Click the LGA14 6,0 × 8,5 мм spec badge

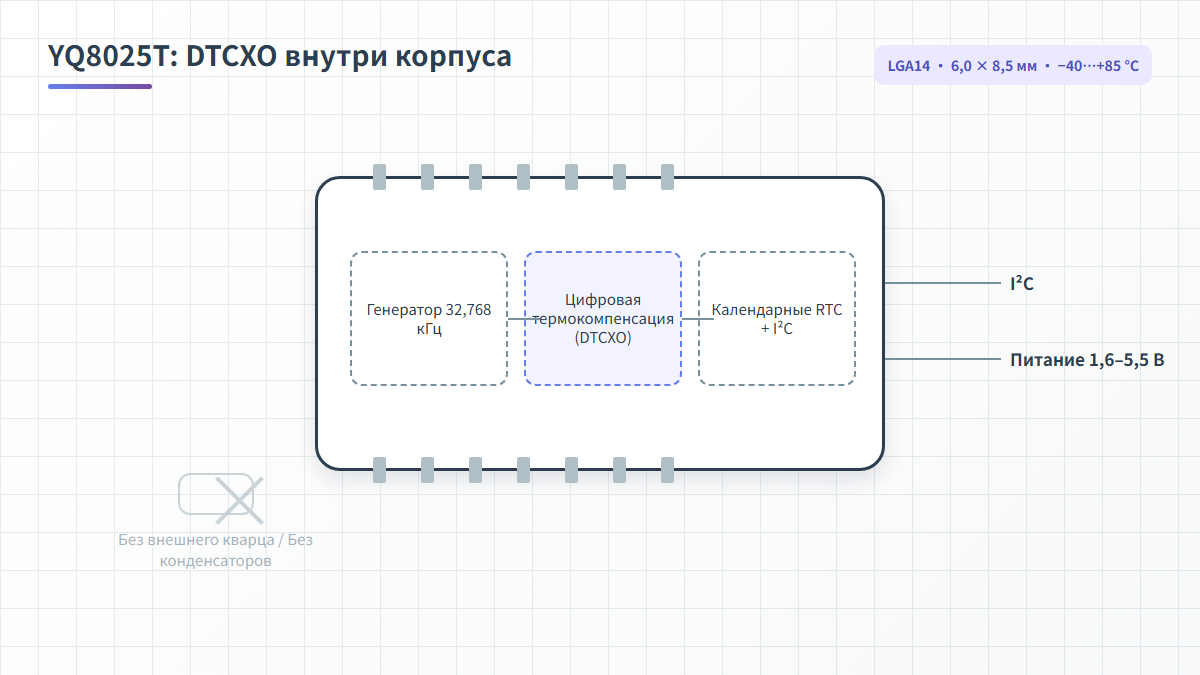click(x=1013, y=65)
